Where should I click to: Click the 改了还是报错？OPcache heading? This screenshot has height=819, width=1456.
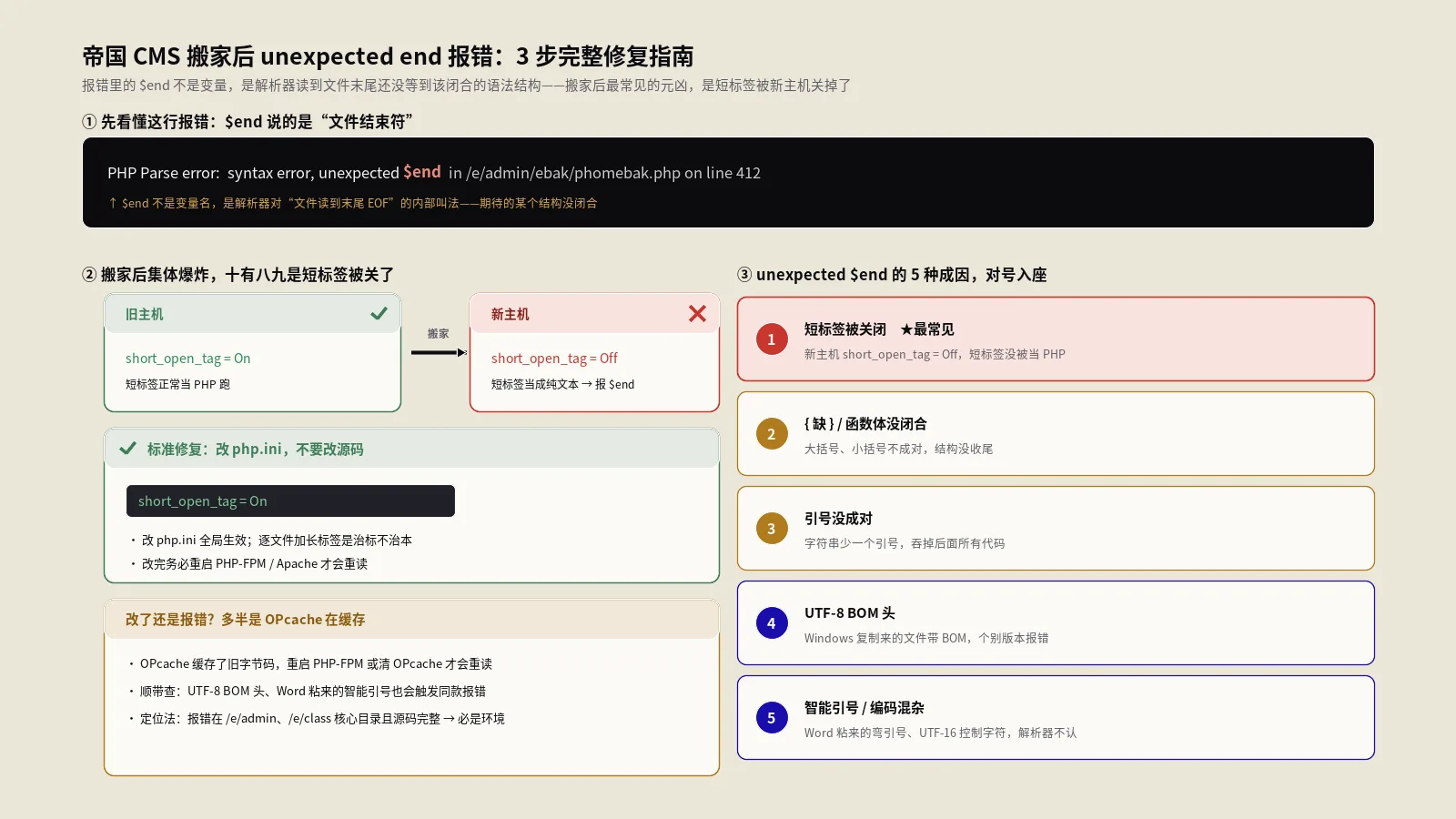tap(246, 620)
